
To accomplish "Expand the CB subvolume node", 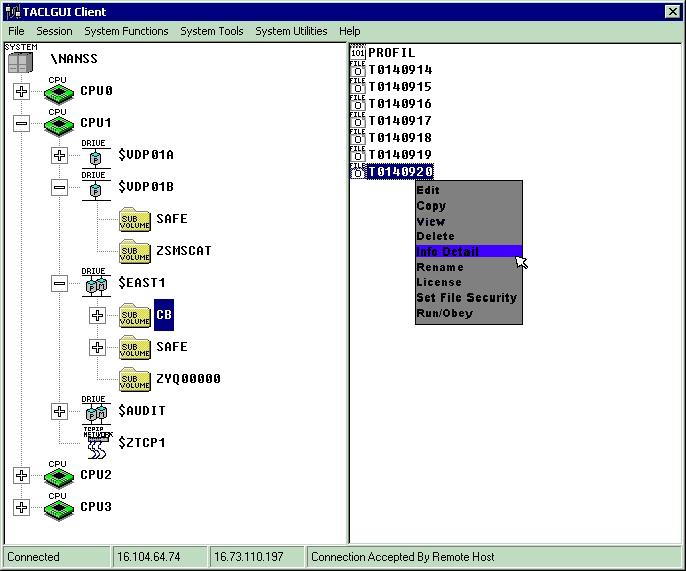I will click(97, 315).
